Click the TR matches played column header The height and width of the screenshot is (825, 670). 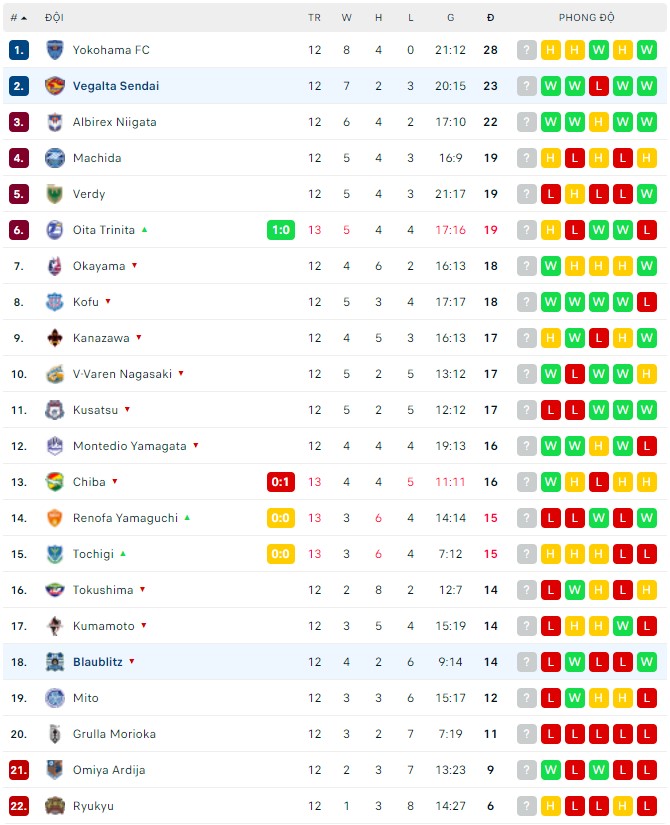pos(315,18)
